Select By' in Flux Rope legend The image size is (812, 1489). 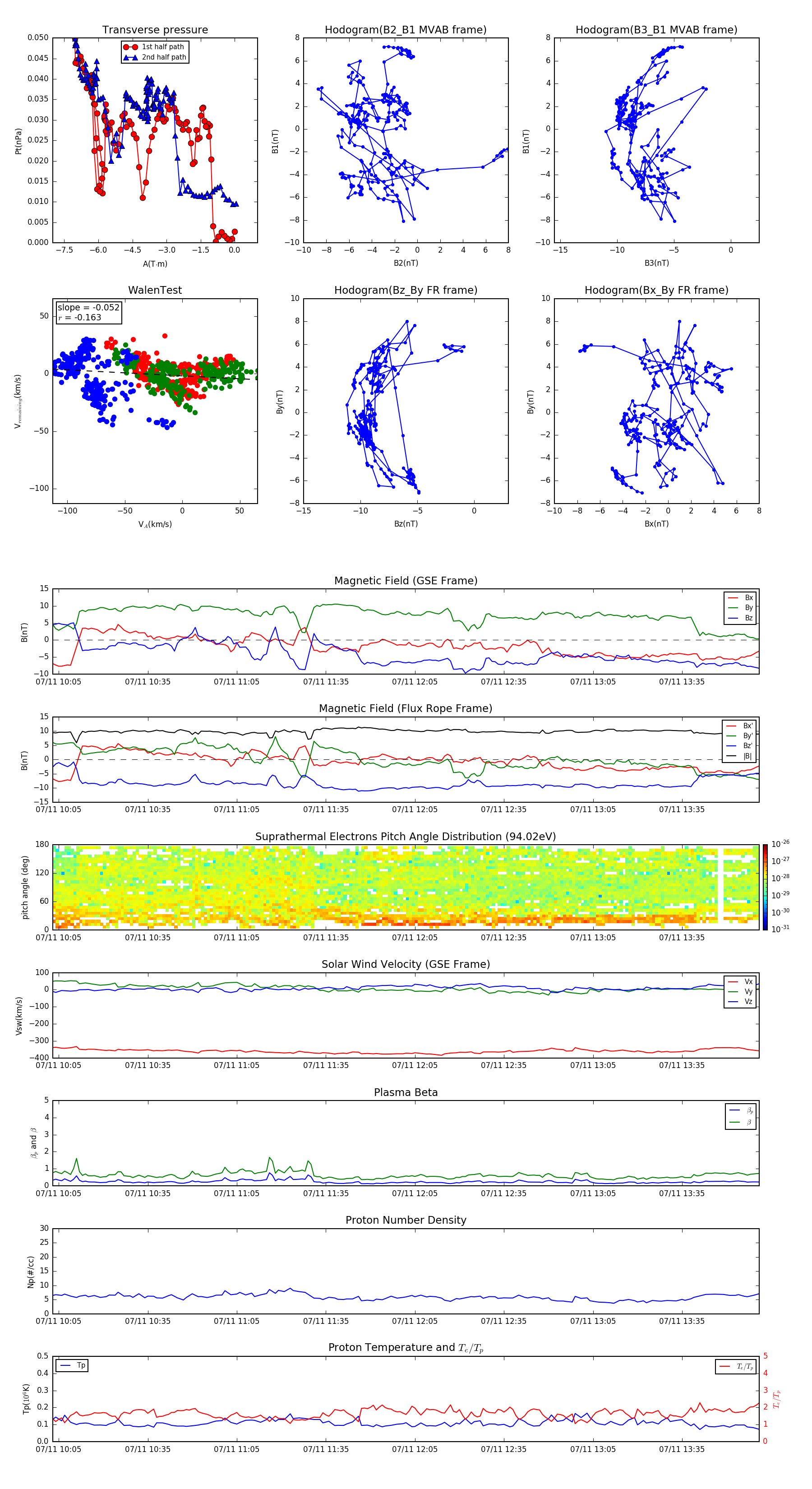point(740,736)
